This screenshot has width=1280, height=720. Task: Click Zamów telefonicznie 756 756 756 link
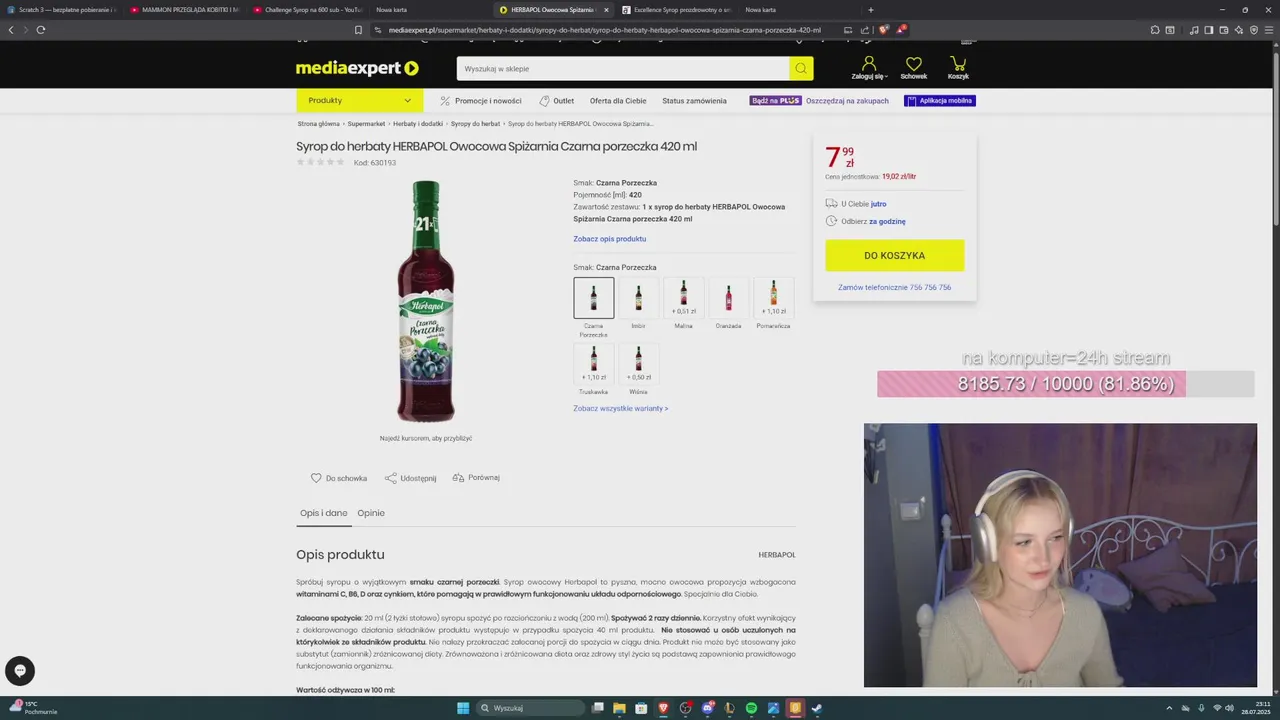click(x=895, y=287)
